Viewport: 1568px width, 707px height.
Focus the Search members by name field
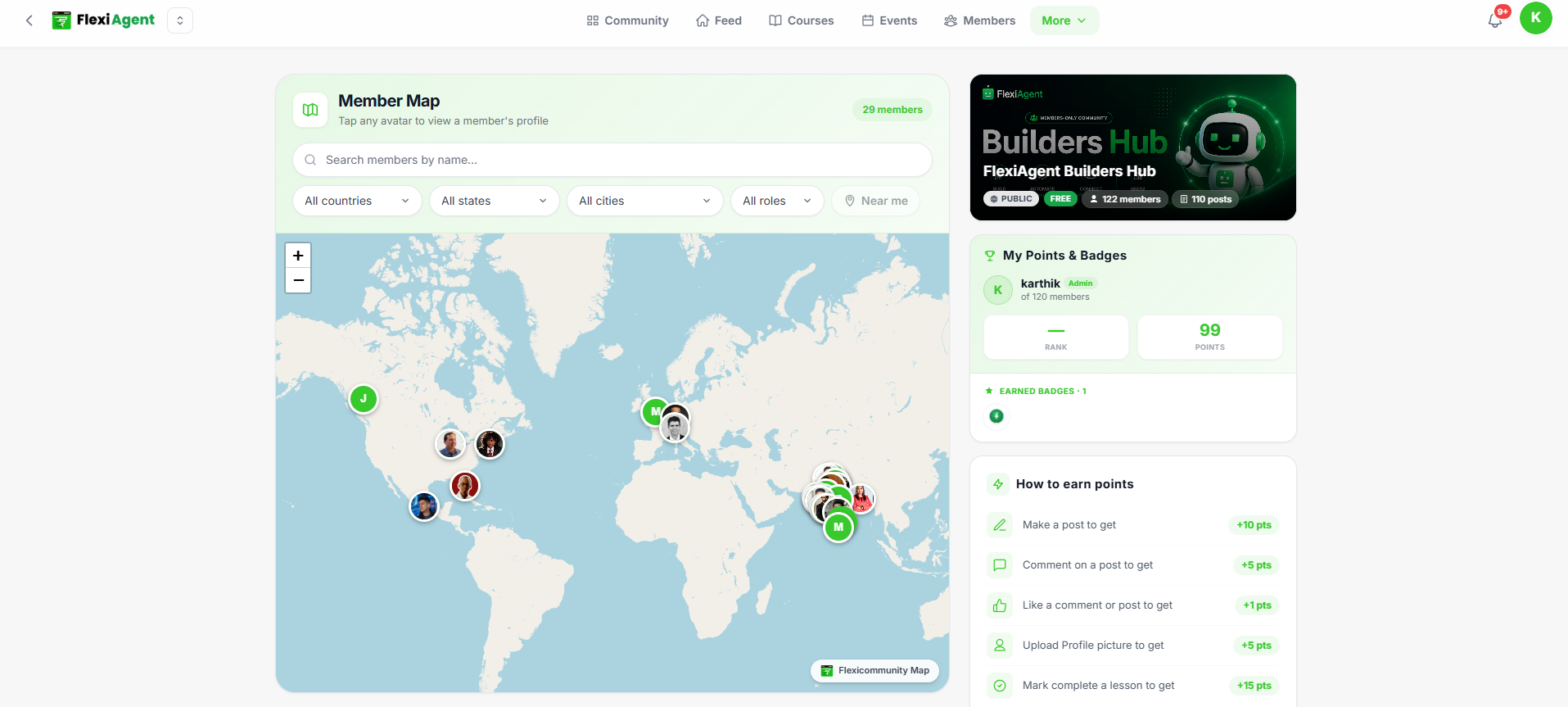(612, 160)
